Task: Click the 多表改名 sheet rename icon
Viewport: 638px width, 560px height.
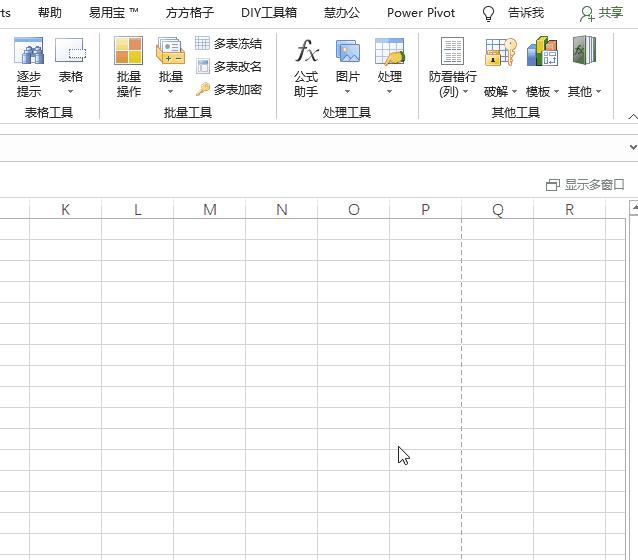Action: [x=202, y=66]
